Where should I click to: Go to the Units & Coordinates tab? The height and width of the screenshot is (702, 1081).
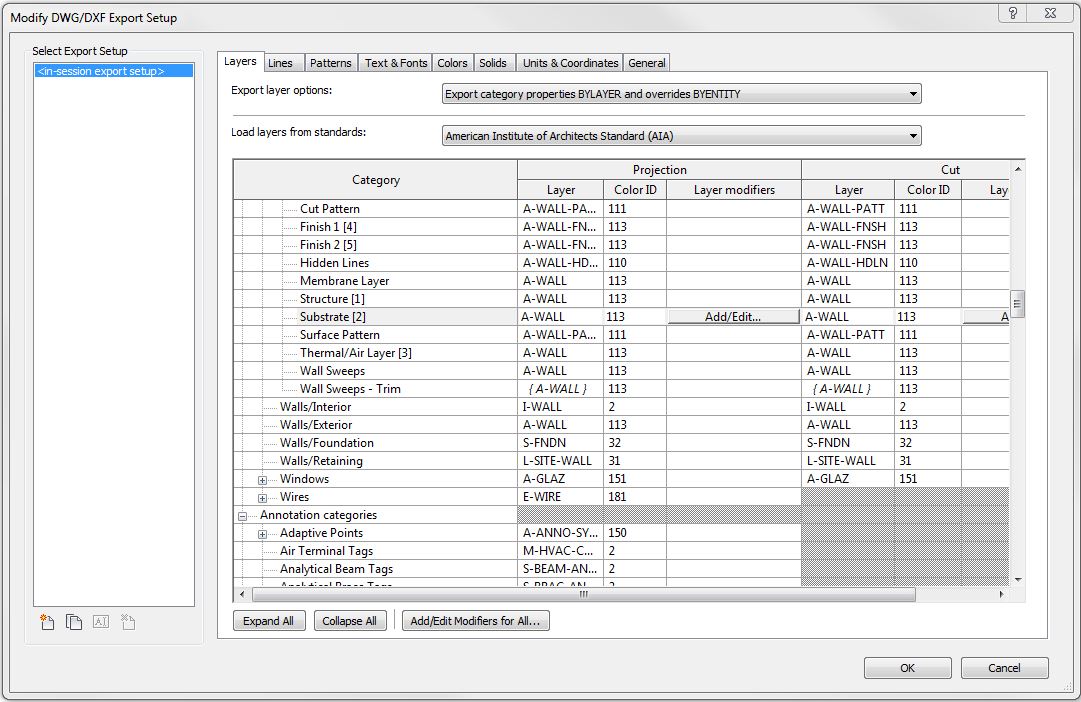point(570,63)
